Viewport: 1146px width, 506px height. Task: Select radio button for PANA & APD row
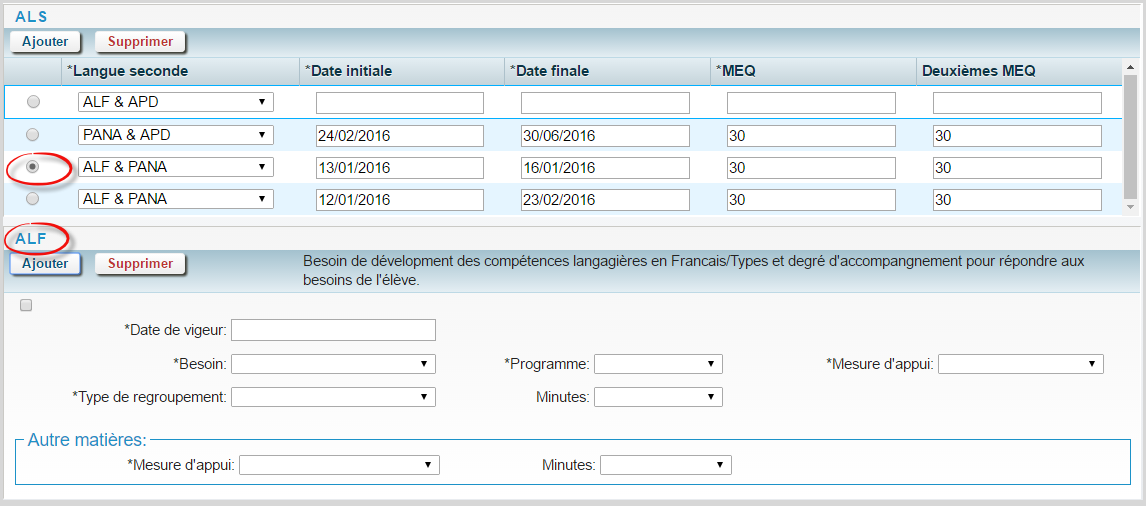click(33, 134)
